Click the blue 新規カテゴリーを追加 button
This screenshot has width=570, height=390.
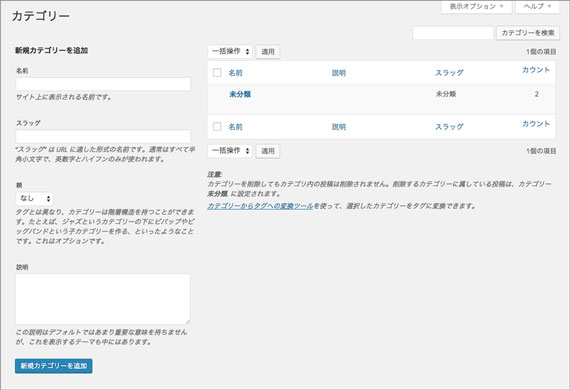pyautogui.click(x=54, y=366)
